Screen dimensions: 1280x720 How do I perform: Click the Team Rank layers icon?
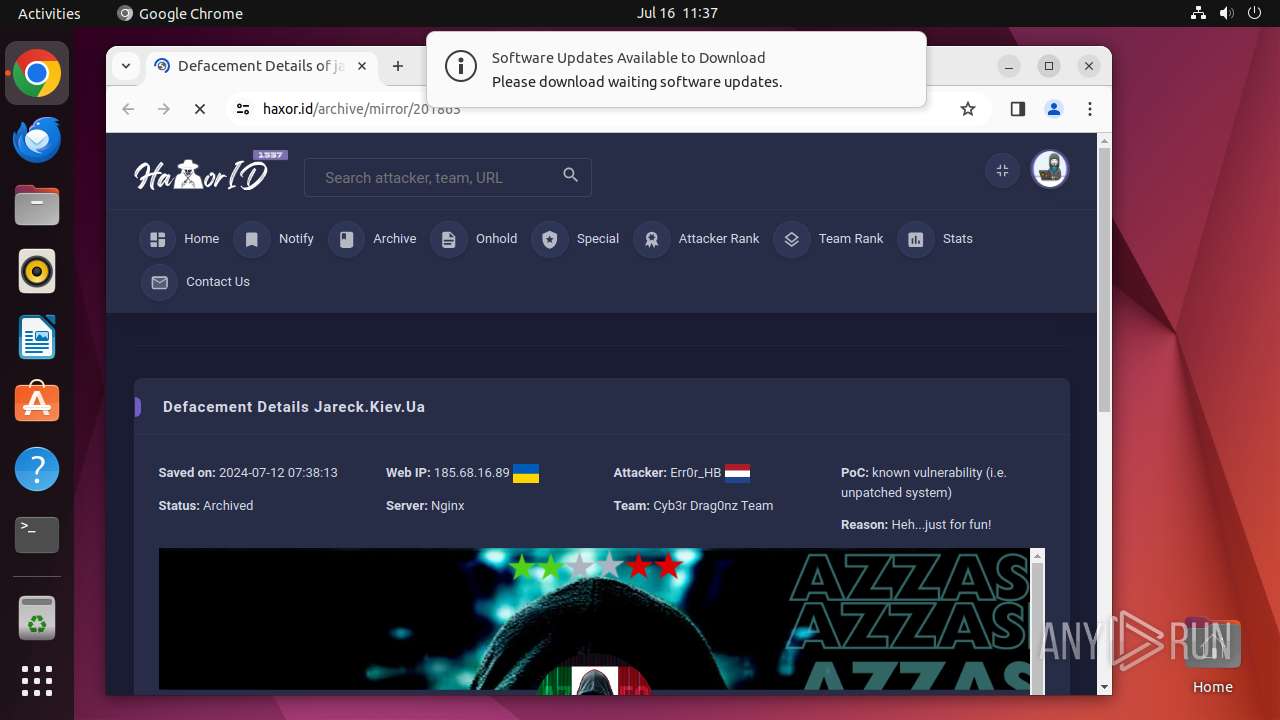tap(792, 239)
